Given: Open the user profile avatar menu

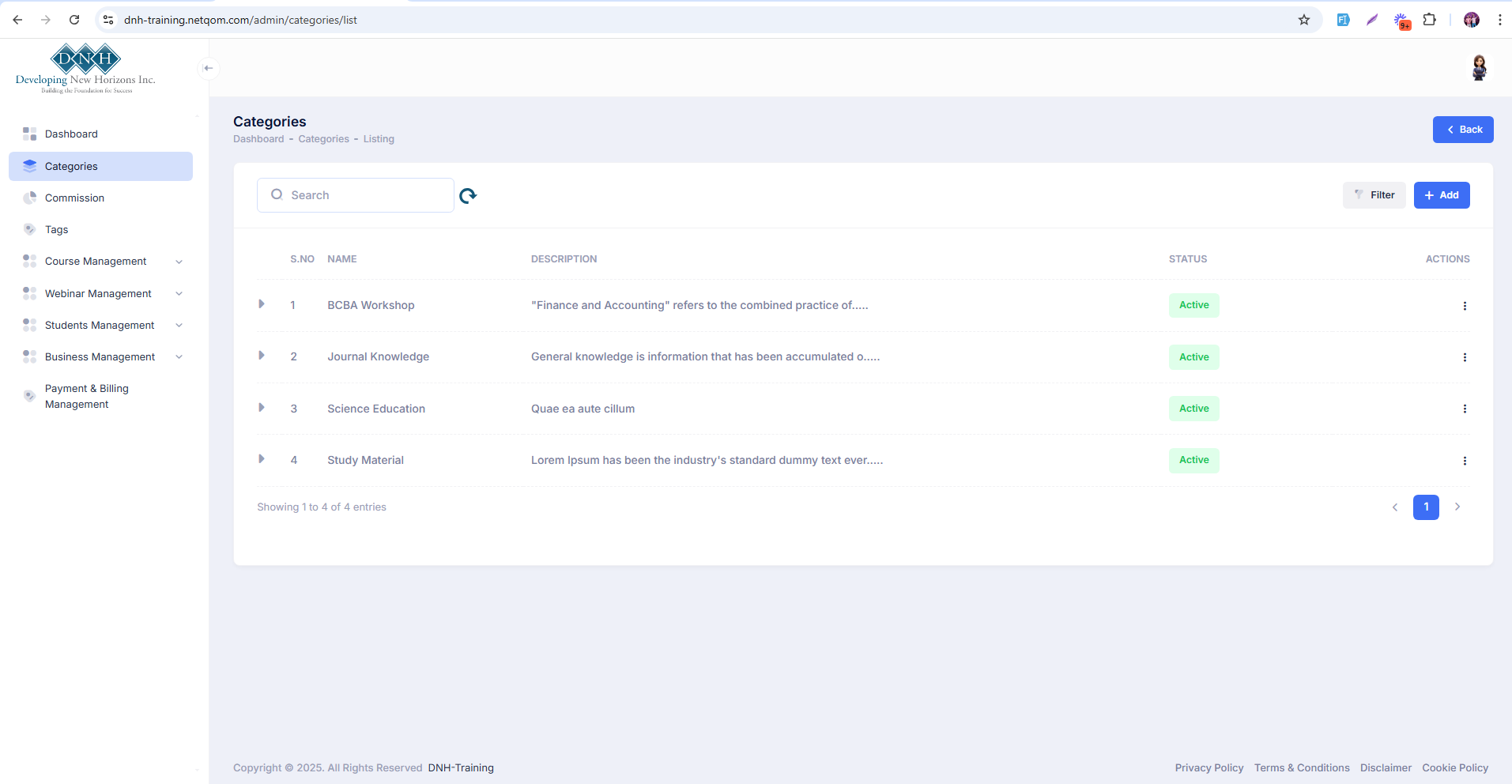Looking at the screenshot, I should (x=1479, y=68).
